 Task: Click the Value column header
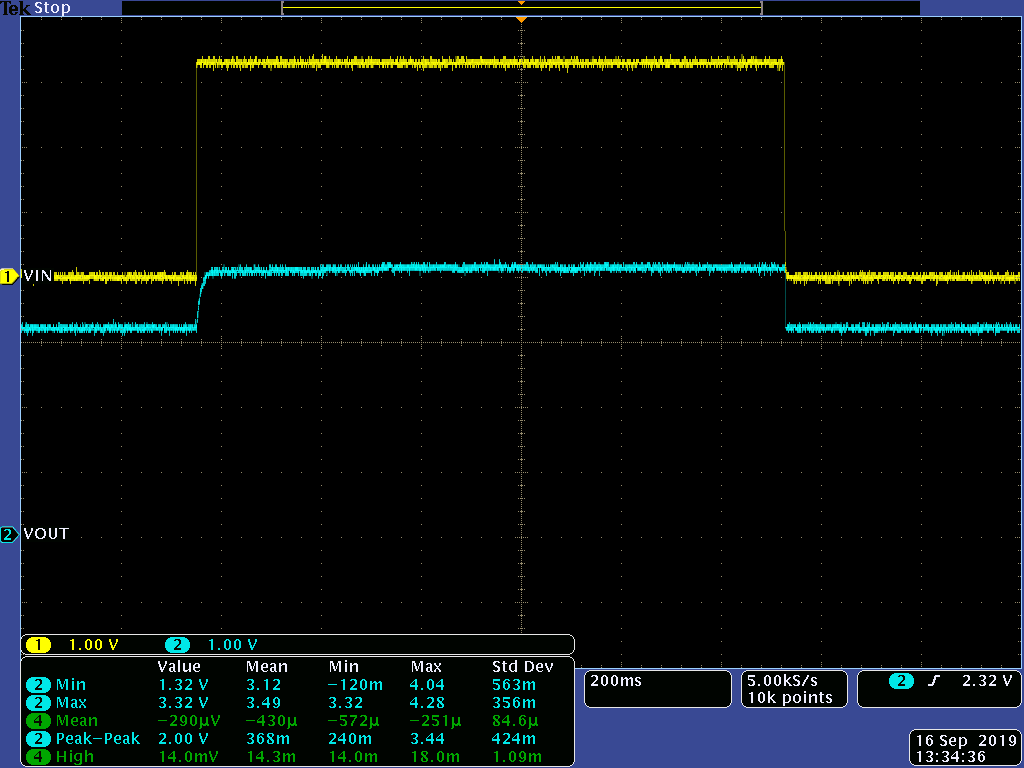179,667
